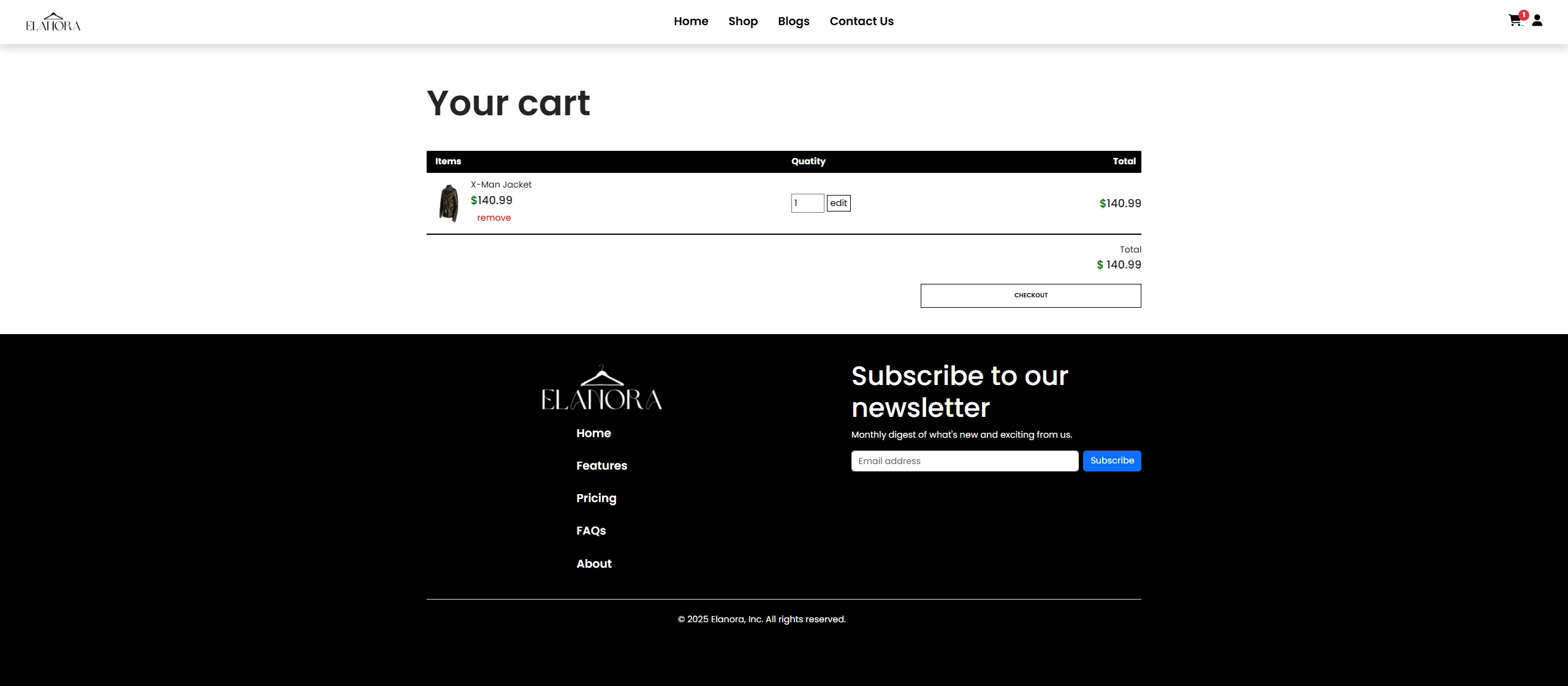Open the Shop menu item

(743, 21)
